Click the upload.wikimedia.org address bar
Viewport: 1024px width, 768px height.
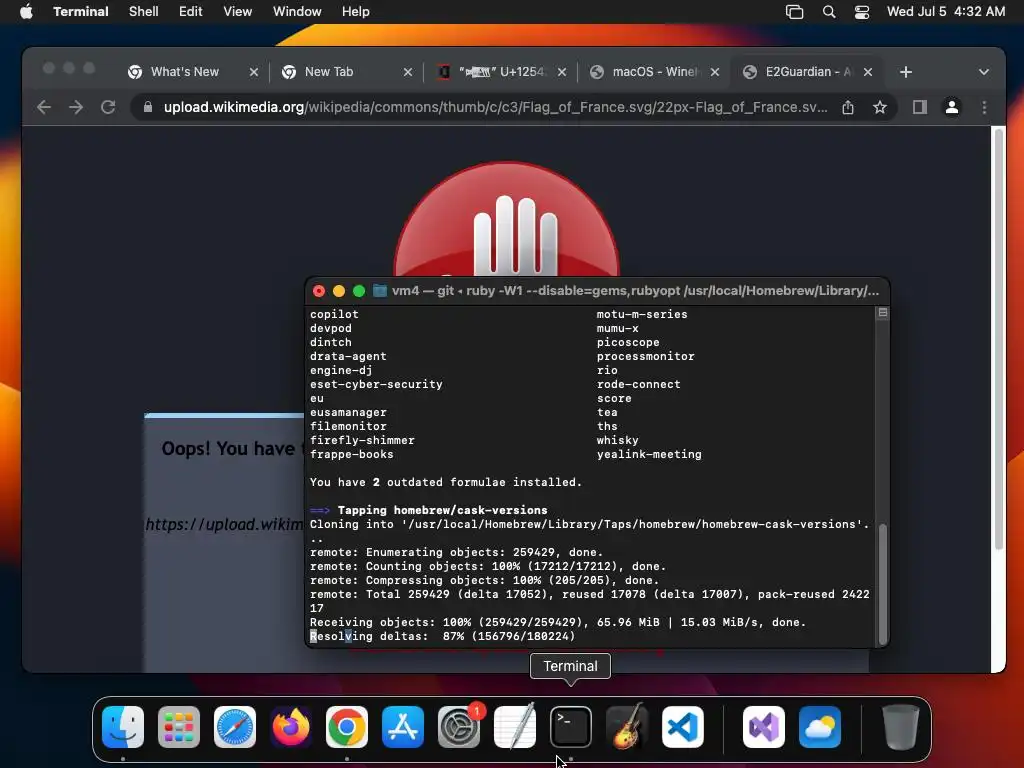(495, 107)
